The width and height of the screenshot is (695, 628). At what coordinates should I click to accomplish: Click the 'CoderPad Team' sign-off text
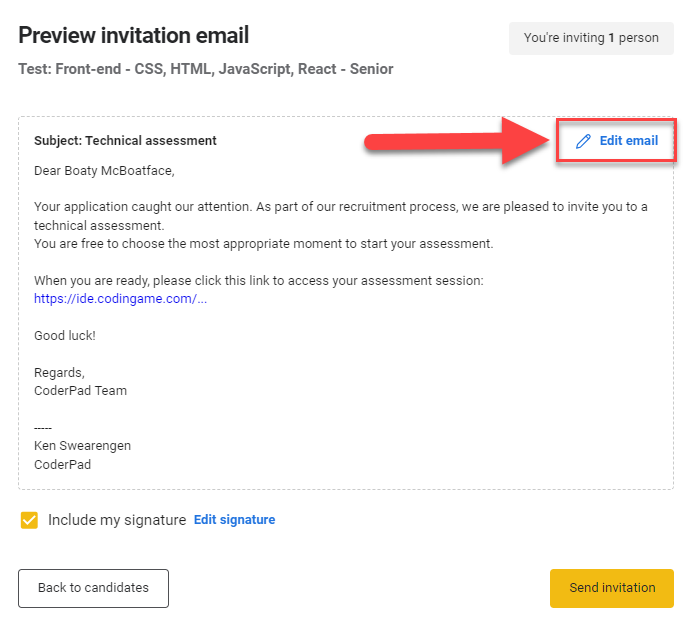pyautogui.click(x=80, y=391)
